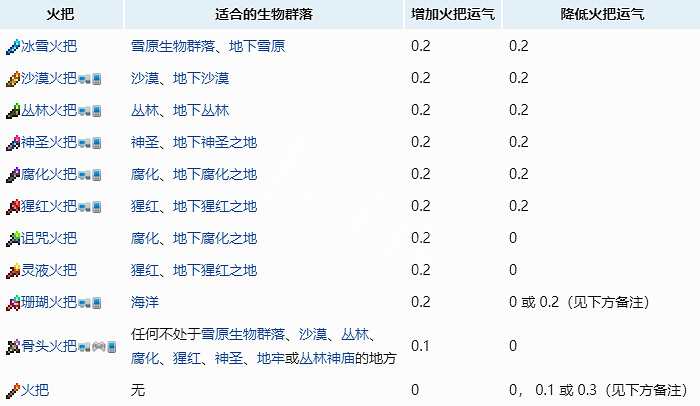This screenshot has height=406, width=700.
Task: Follow 地下腐化之地 link in 诅咒火把 row
Action: point(215,238)
